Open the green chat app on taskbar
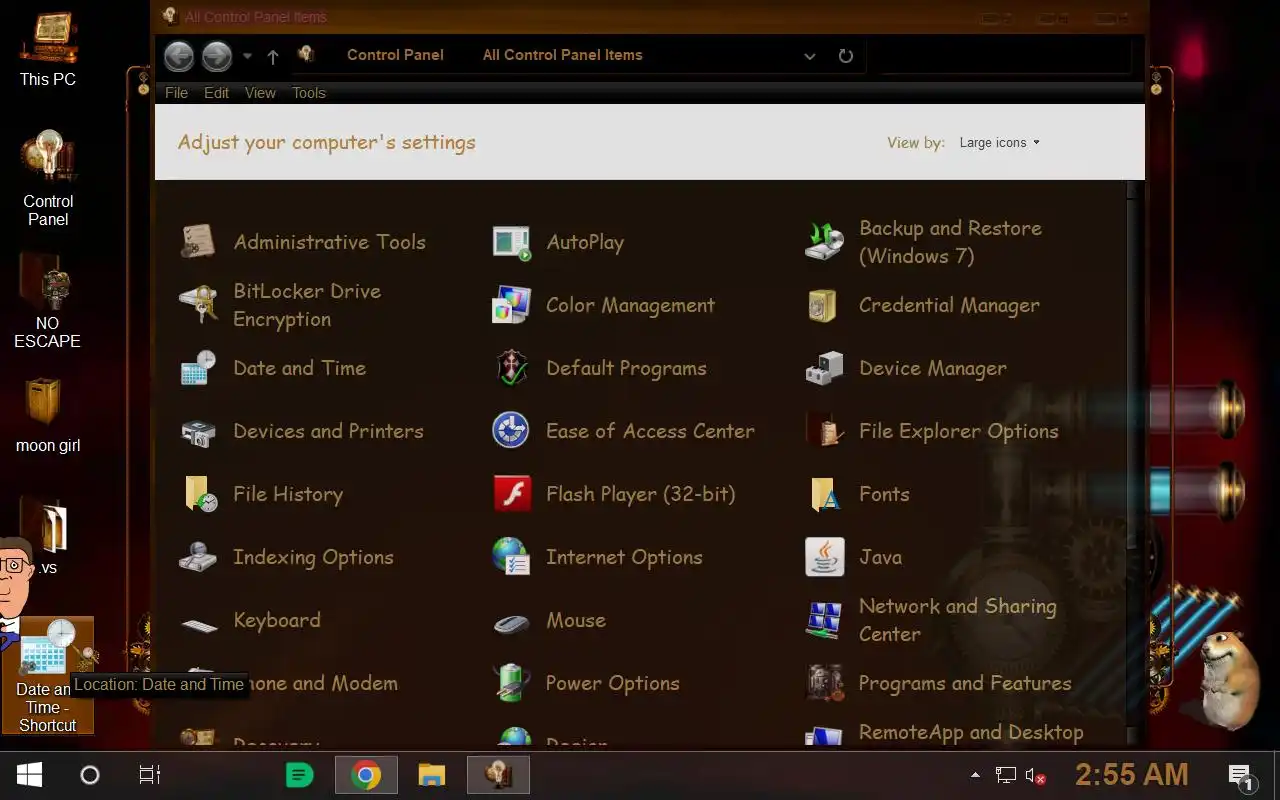 (x=299, y=775)
